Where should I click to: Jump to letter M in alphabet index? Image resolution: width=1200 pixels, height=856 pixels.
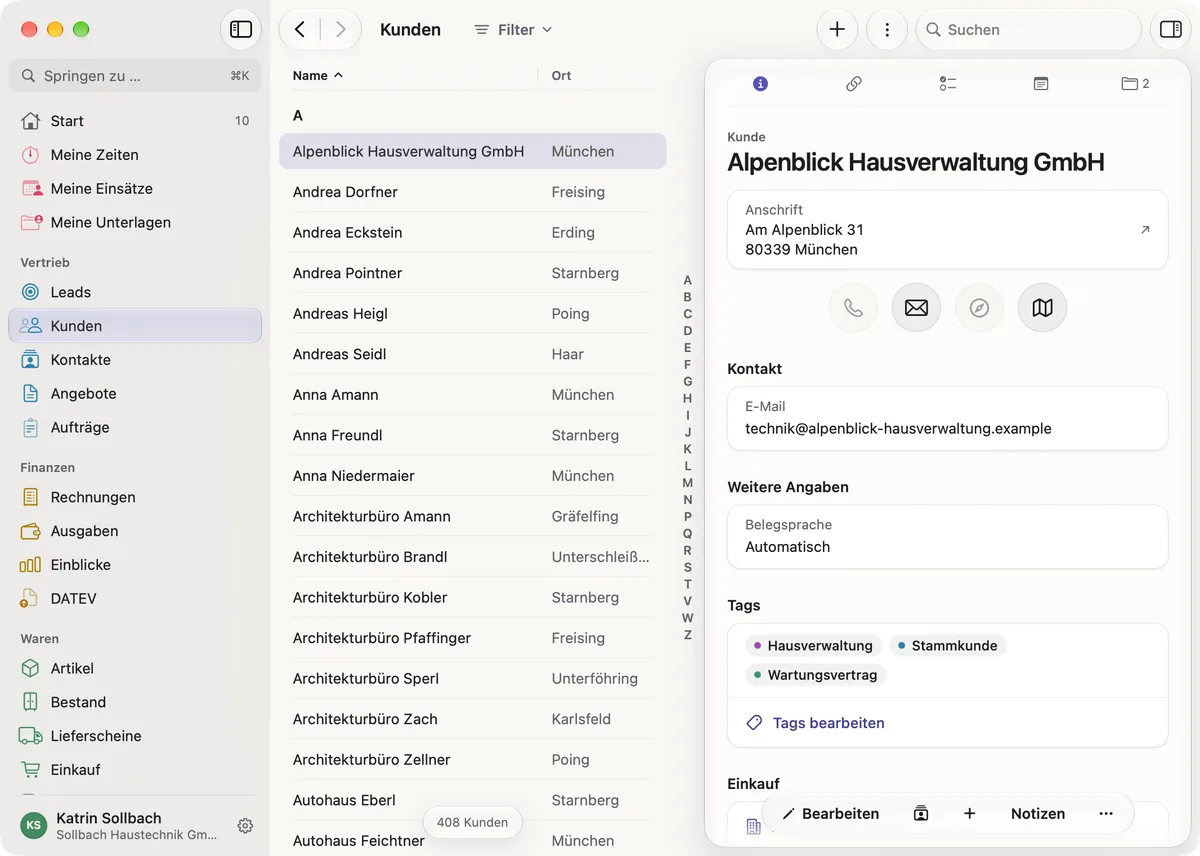687,483
